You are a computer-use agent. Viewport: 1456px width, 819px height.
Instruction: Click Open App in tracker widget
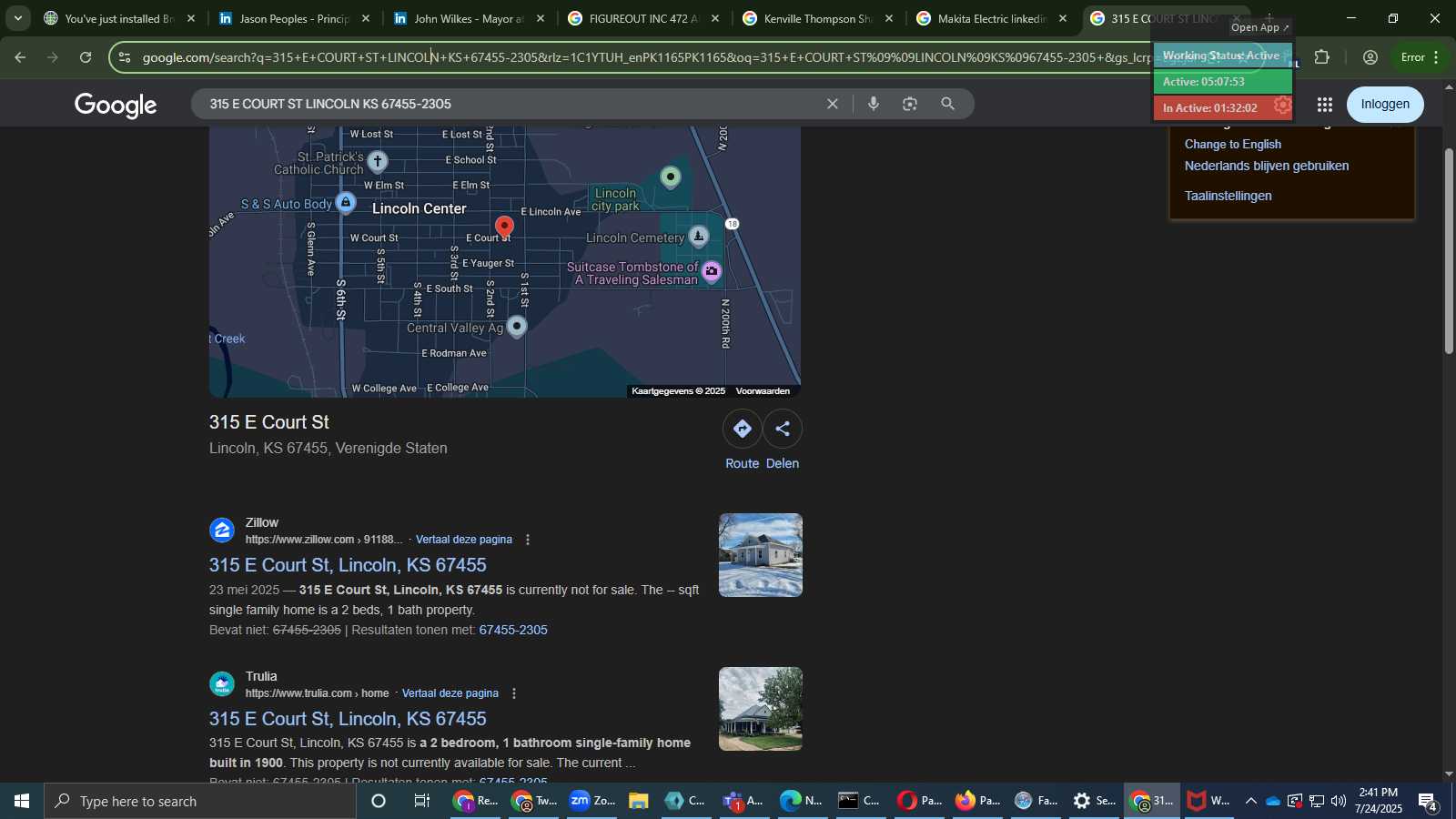pyautogui.click(x=1260, y=27)
